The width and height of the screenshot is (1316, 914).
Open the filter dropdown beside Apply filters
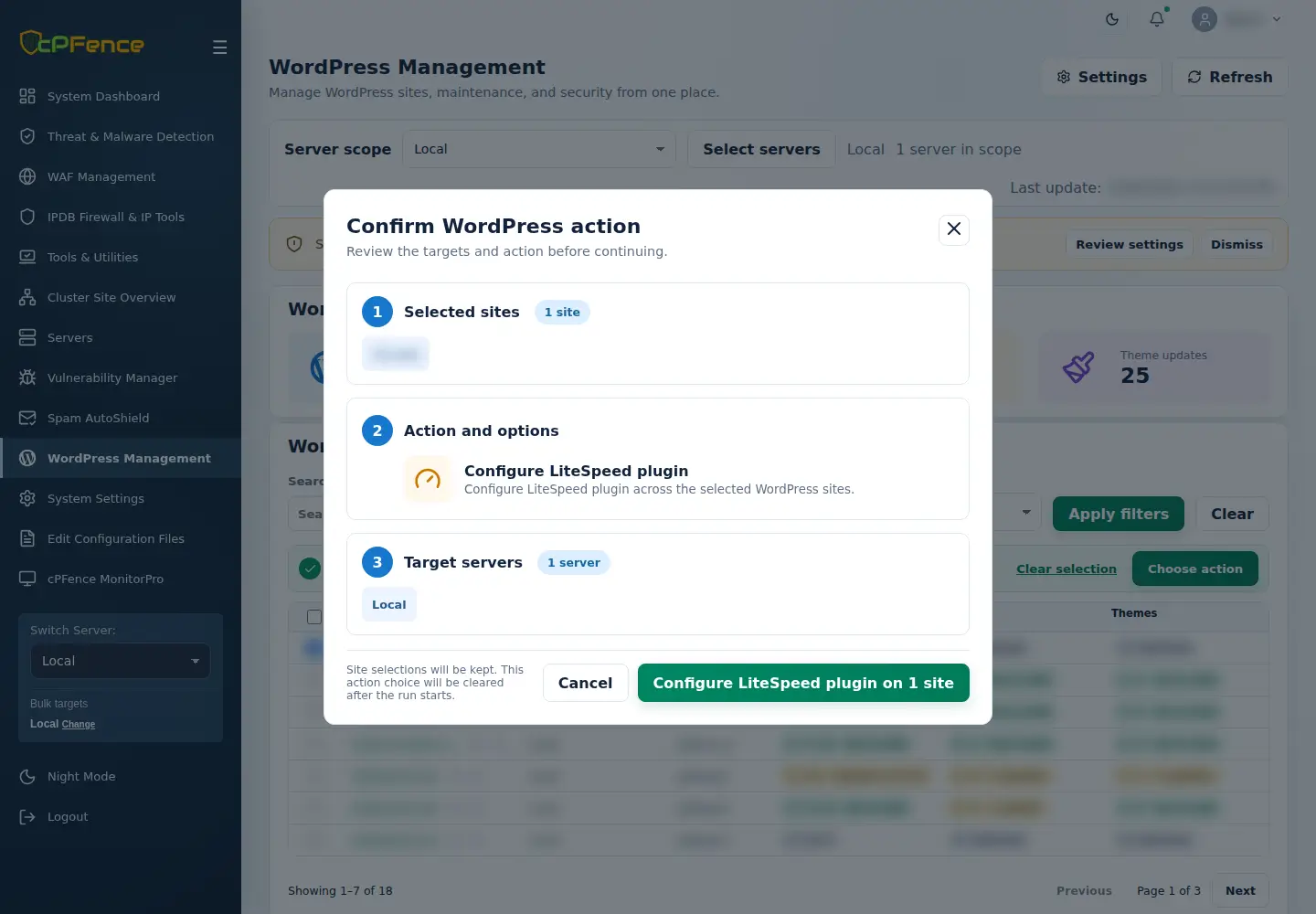click(1026, 513)
